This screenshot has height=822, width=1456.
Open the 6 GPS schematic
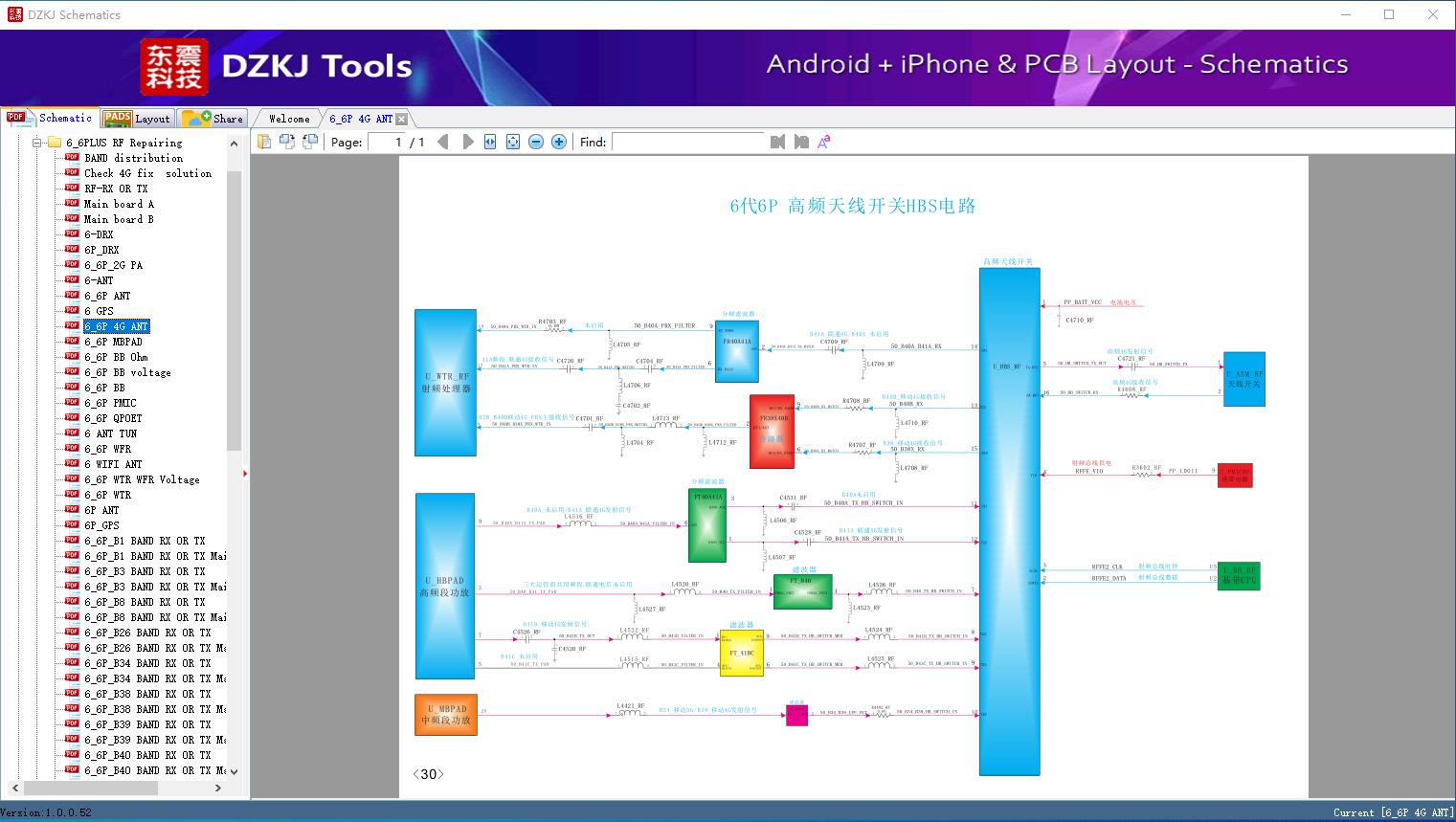tap(99, 311)
